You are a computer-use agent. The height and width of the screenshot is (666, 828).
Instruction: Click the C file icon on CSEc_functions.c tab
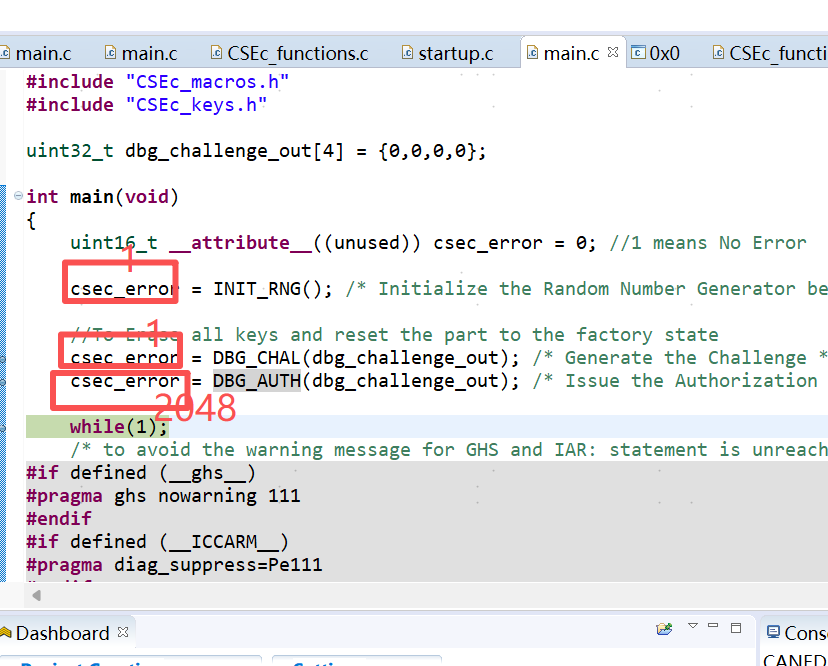coord(216,52)
